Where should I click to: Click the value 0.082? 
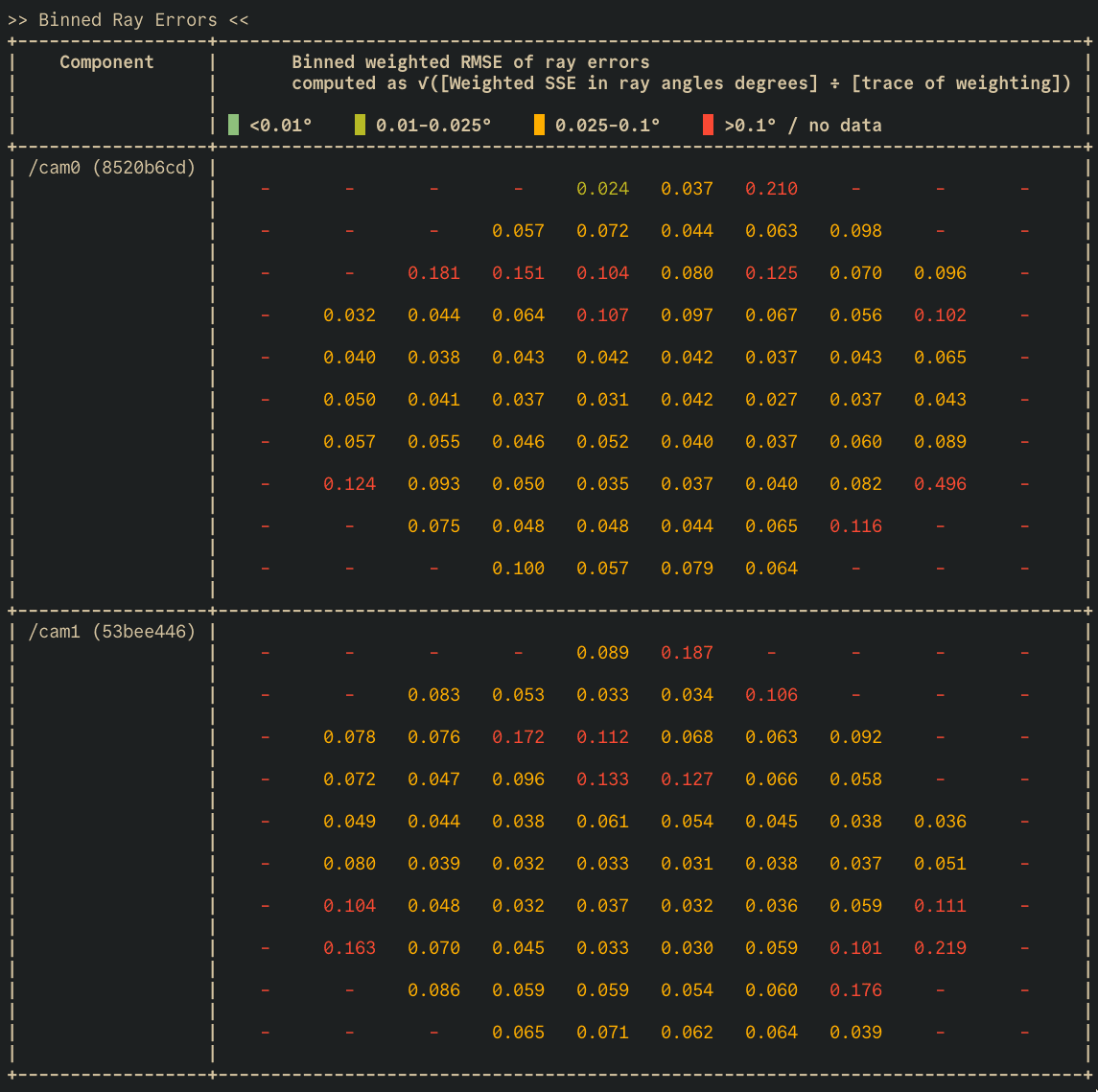tap(855, 484)
